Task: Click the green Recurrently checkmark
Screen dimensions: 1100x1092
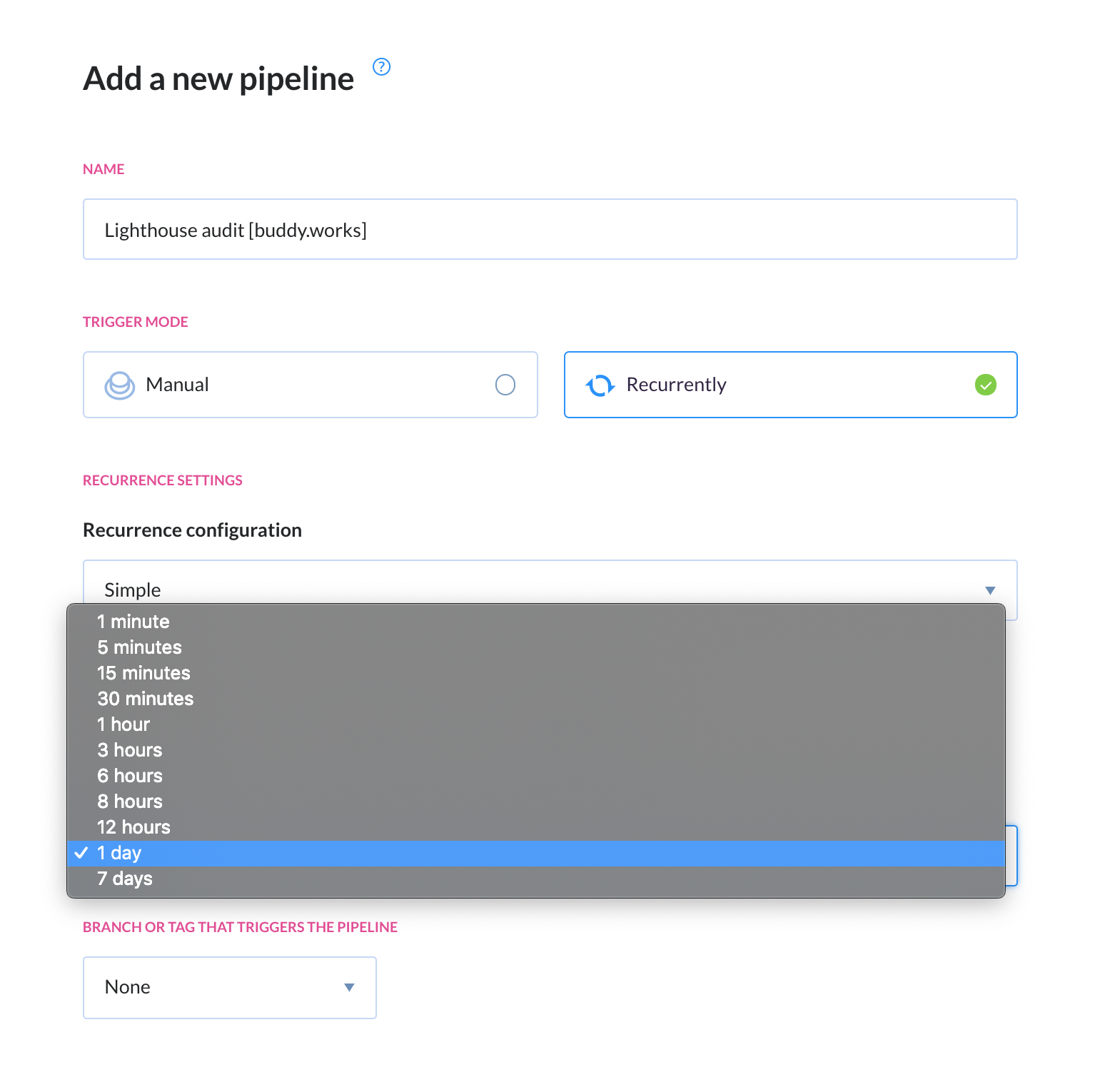Action: (986, 385)
